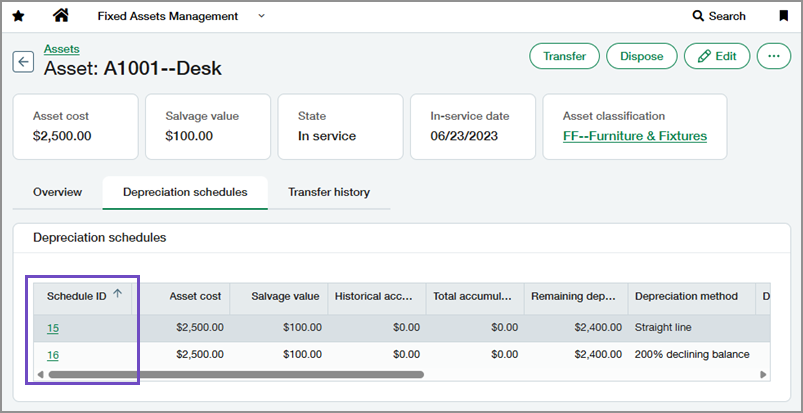
Task: Click the back arrow icon beside the asset title
Action: (x=23, y=62)
